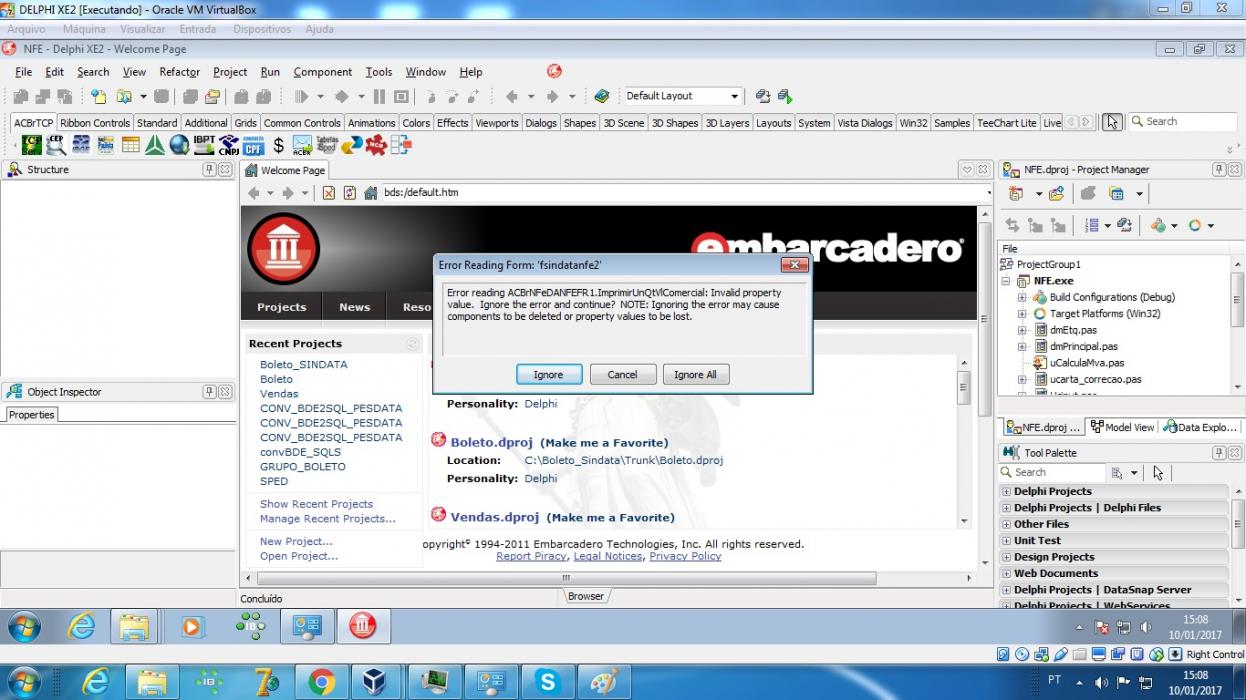Select uCalculaMva.pas in Project Manager
Screen dimensions: 1246x700
[1087, 363]
